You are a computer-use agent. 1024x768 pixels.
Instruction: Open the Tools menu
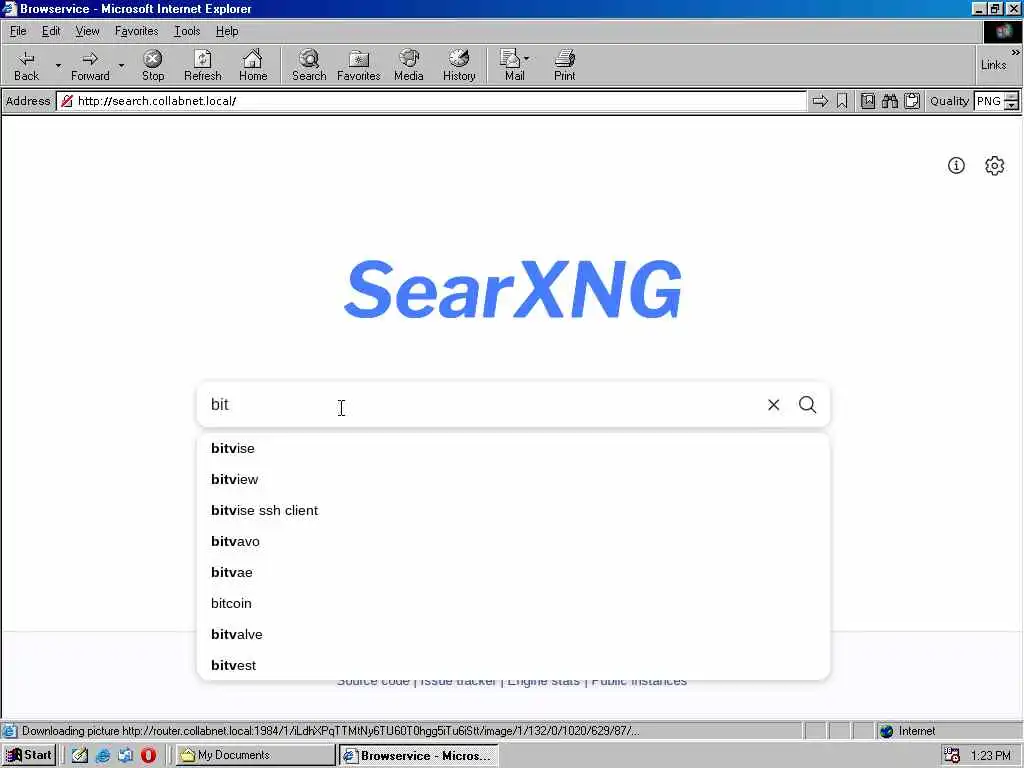(x=187, y=31)
